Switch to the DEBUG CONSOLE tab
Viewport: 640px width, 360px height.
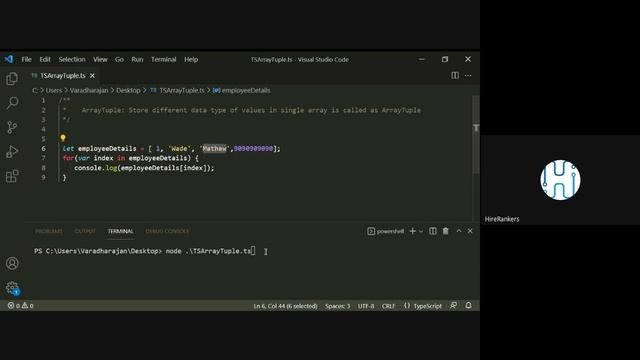[x=167, y=231]
